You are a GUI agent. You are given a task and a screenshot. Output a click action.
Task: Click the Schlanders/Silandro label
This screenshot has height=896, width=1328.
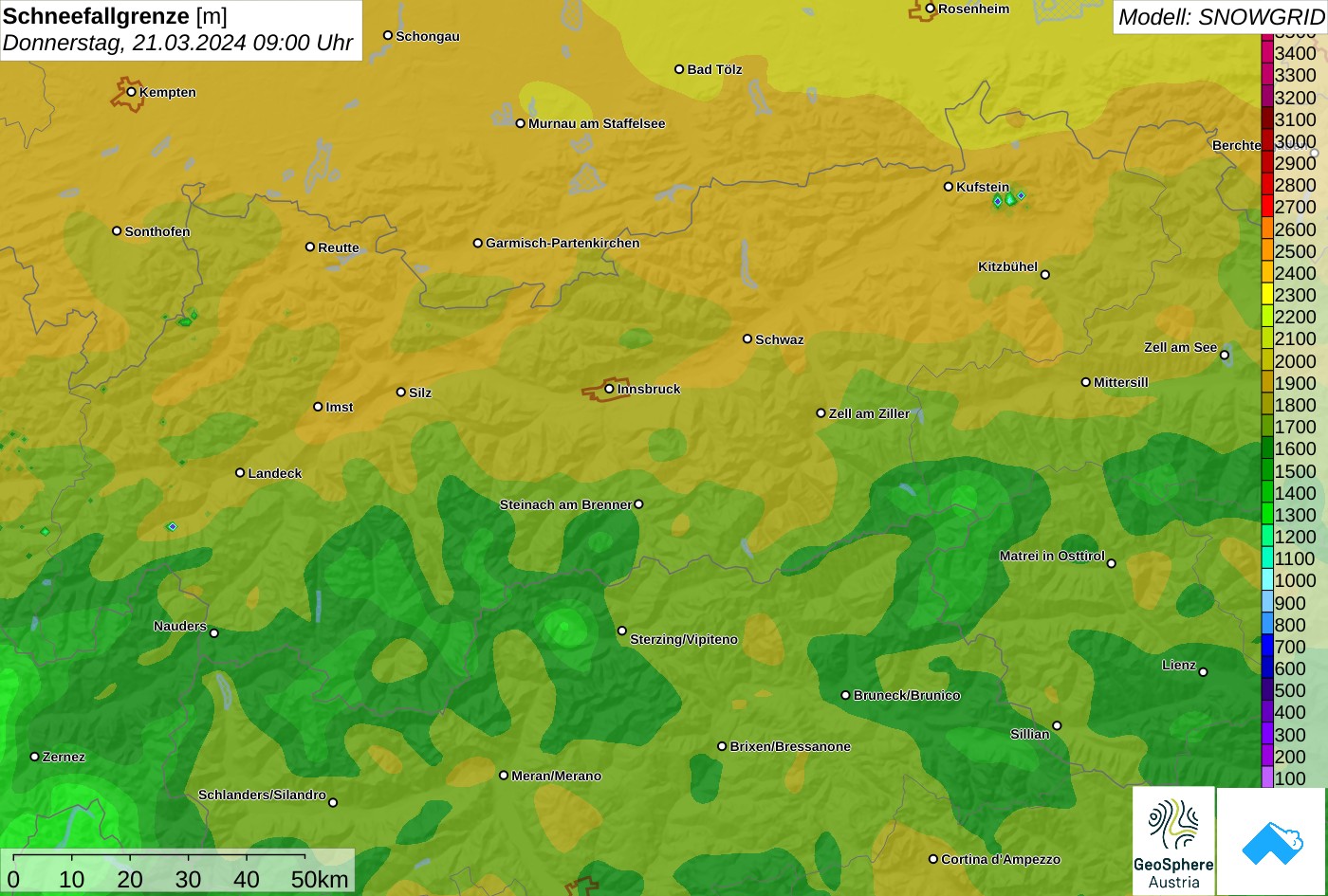tap(262, 795)
